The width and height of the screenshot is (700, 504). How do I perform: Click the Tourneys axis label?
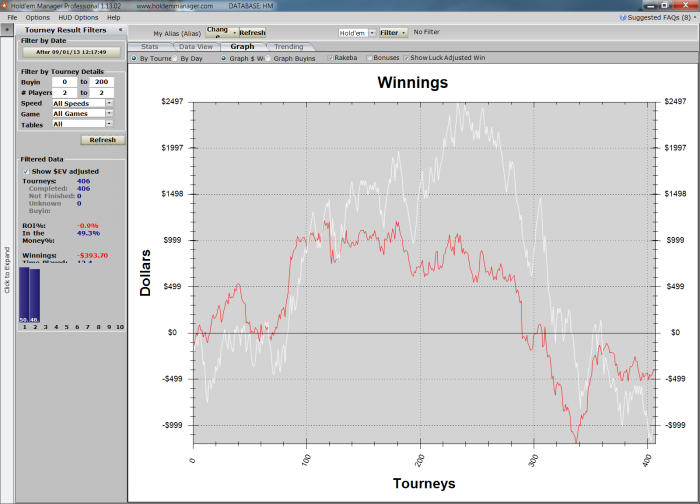click(x=424, y=483)
